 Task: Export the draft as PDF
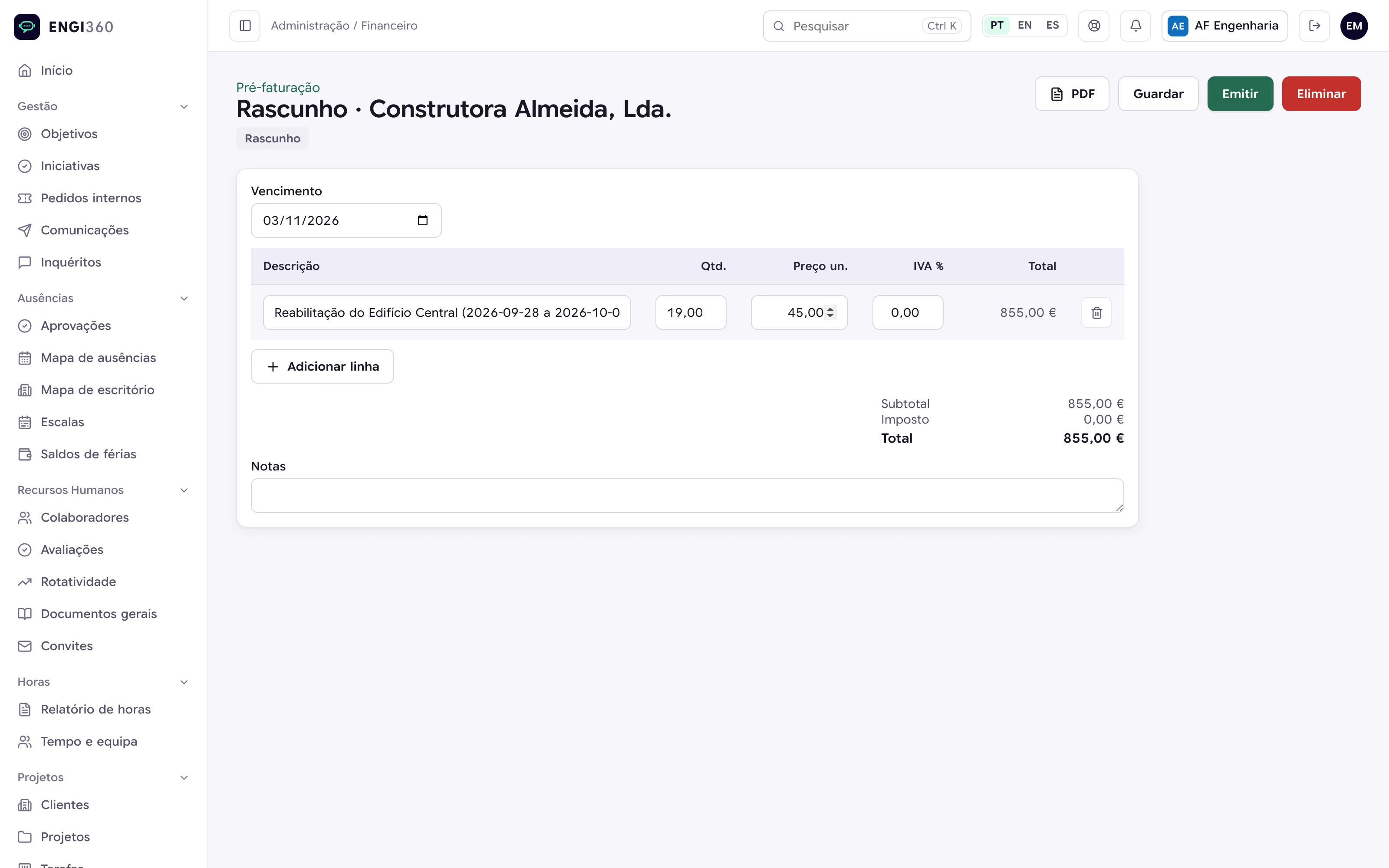tap(1072, 94)
